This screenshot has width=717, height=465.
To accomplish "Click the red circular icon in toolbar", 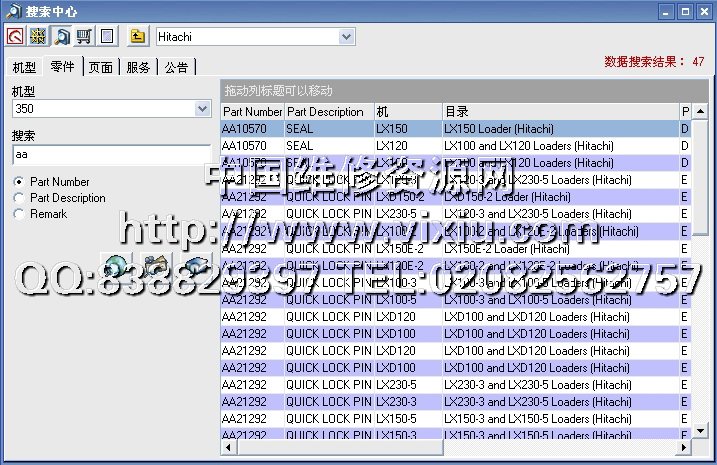I will tap(15, 37).
